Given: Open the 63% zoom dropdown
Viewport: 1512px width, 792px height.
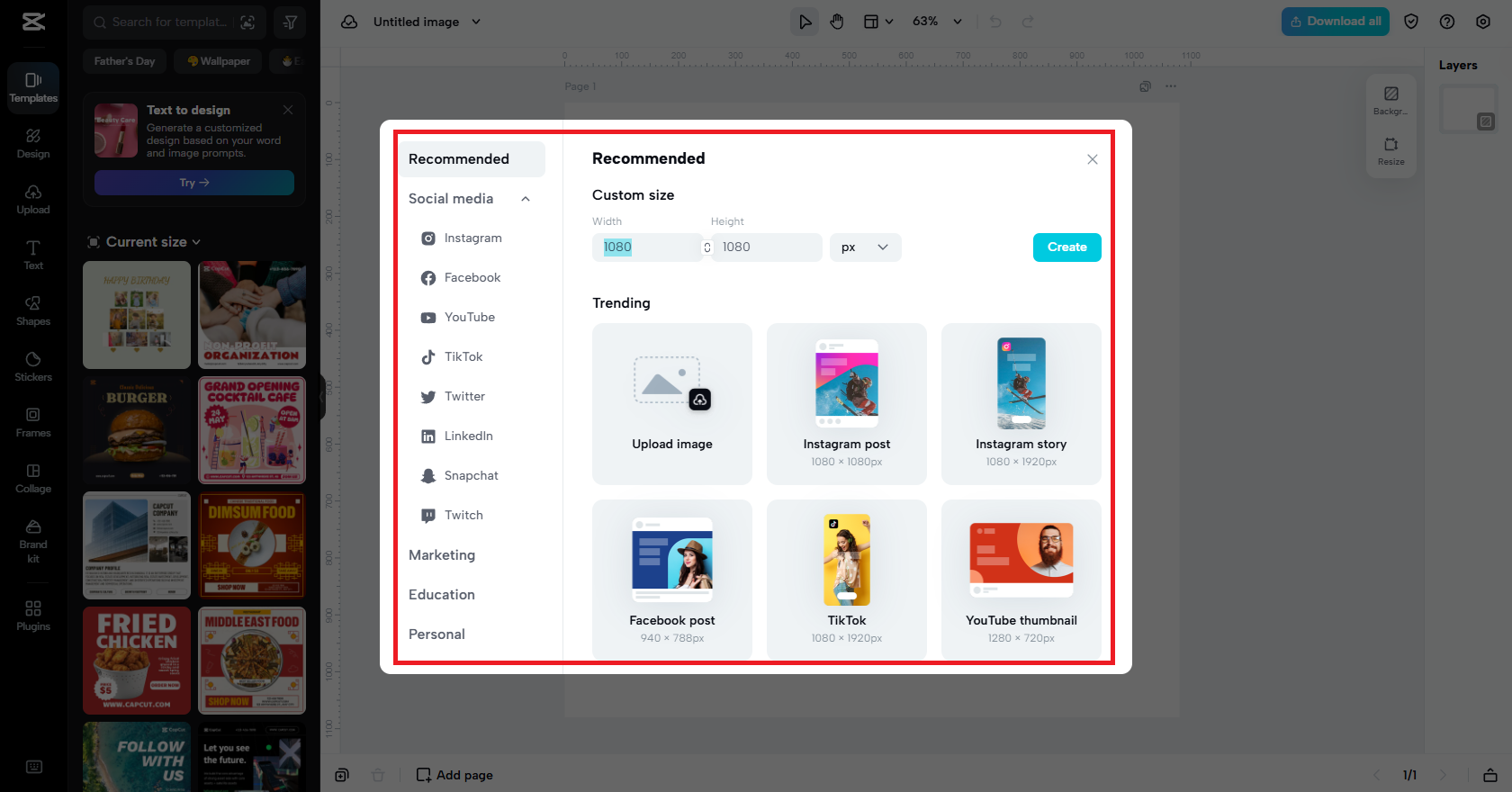Looking at the screenshot, I should click(x=937, y=22).
